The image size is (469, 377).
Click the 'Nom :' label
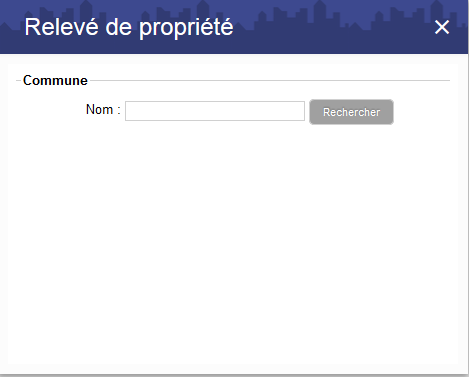pos(103,109)
